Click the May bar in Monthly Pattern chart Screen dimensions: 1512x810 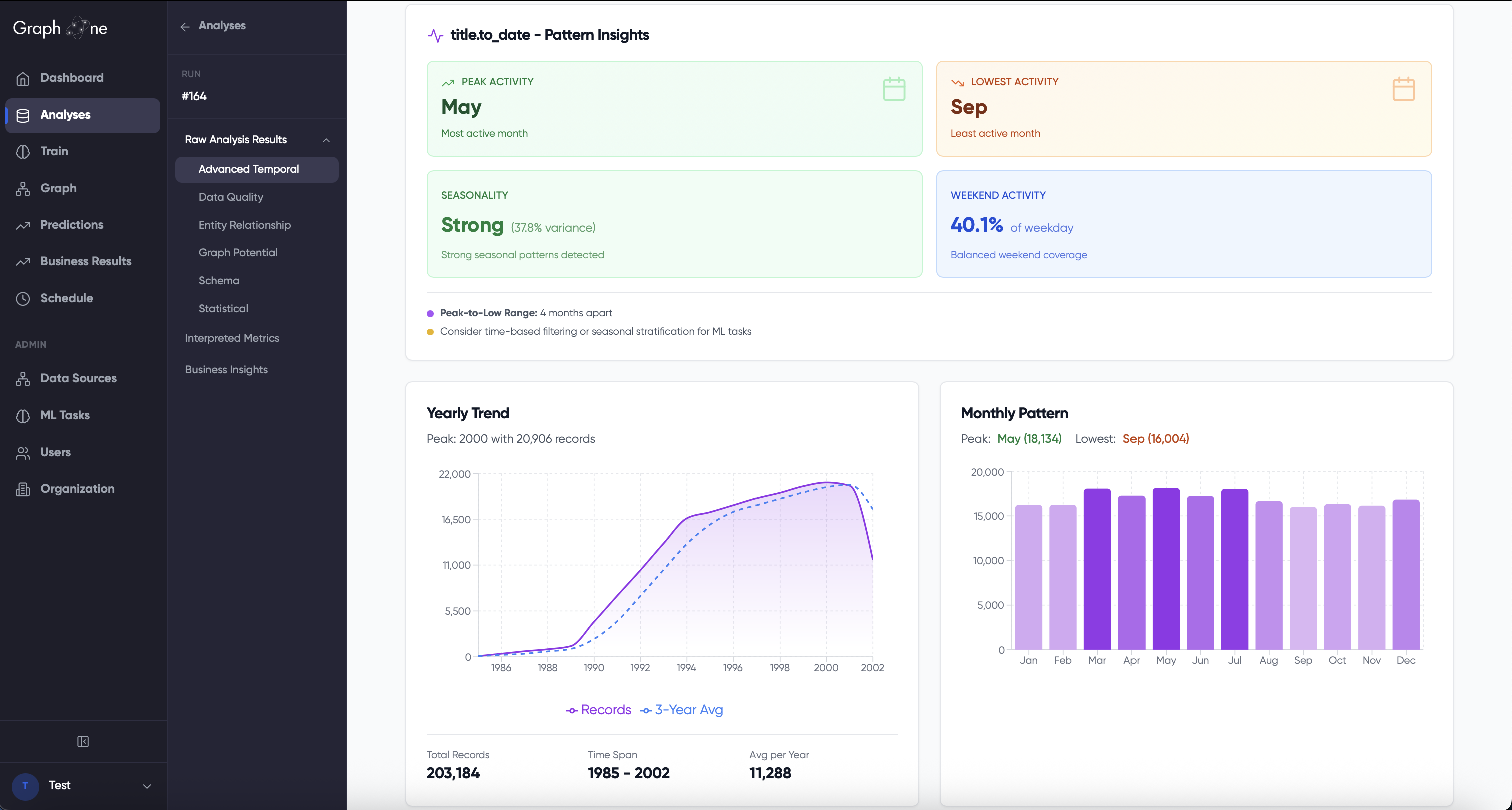tap(1165, 569)
